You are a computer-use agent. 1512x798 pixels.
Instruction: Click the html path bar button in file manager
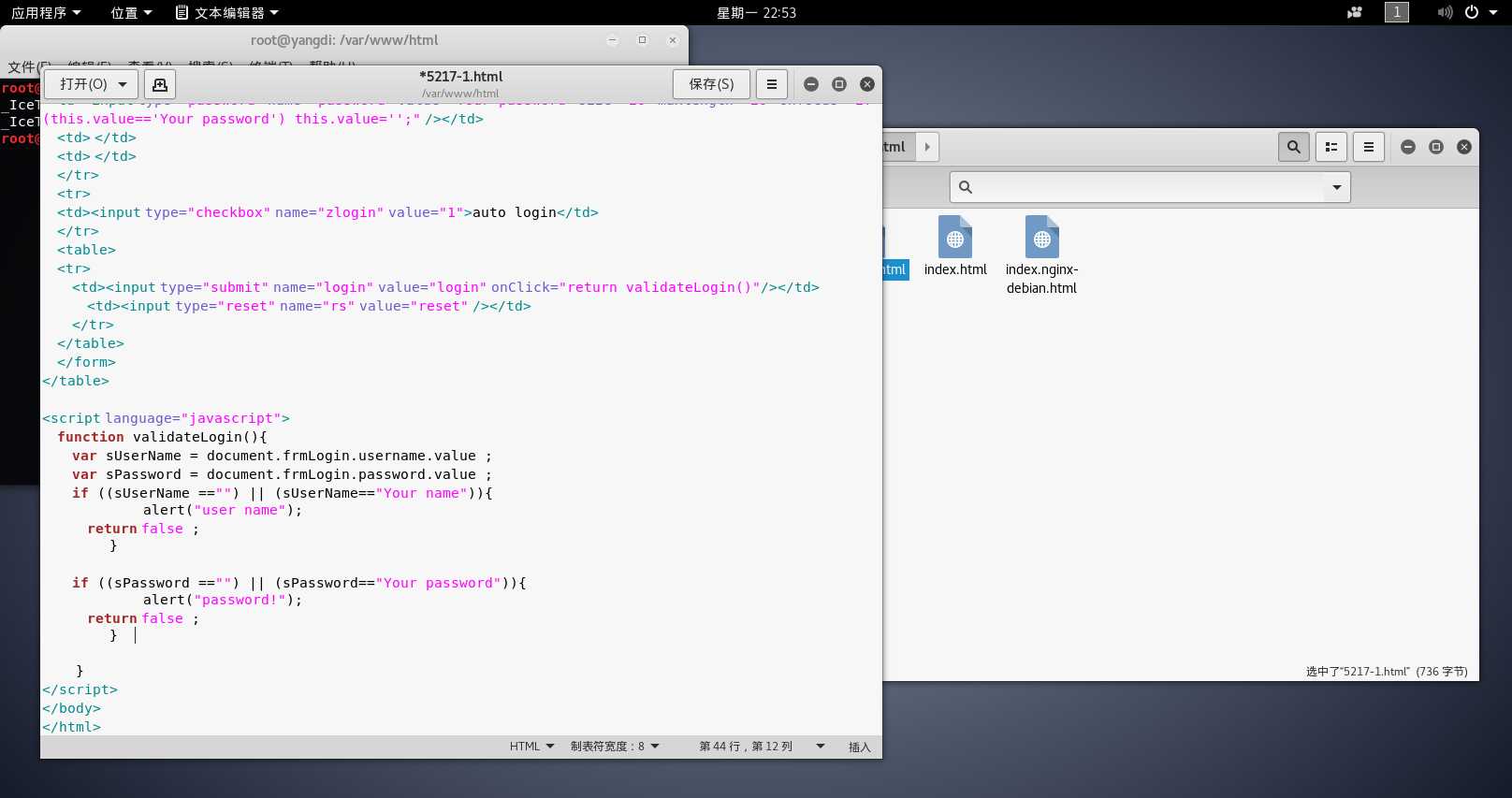coord(896,147)
